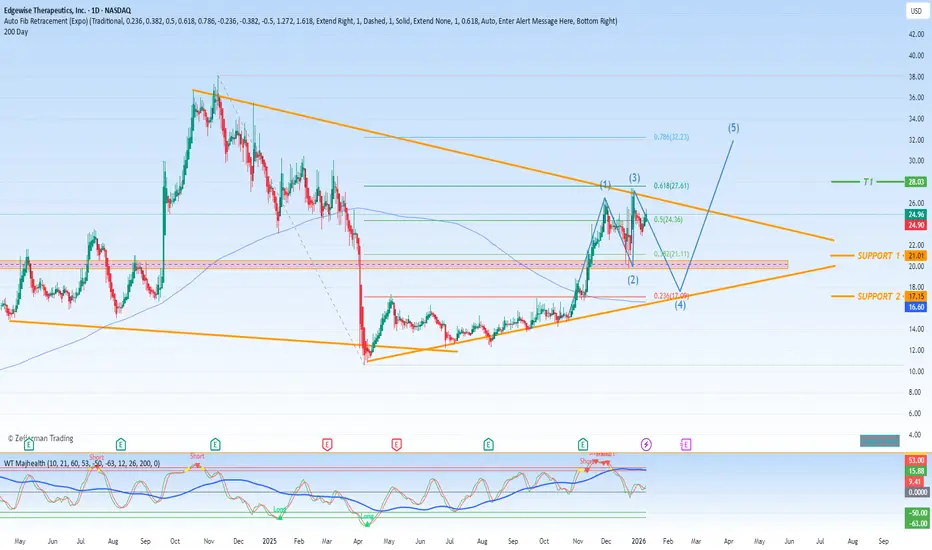This screenshot has height=550, width=932.
Task: Open the green earnings marker above November 2025
Action: [582, 444]
